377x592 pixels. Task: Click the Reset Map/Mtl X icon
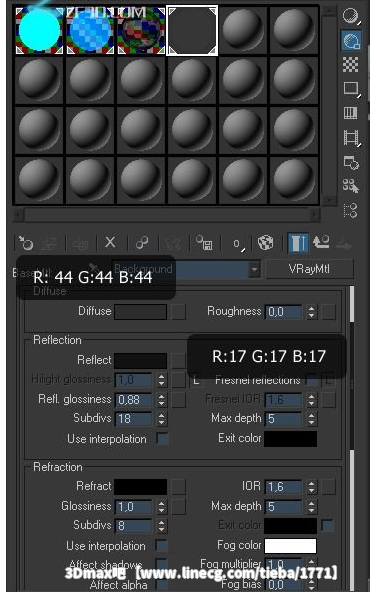point(110,242)
